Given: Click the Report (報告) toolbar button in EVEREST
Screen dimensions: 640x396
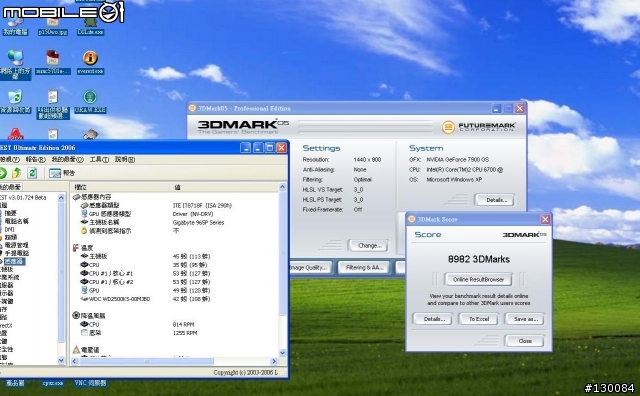Looking at the screenshot, I should click(x=62, y=173).
